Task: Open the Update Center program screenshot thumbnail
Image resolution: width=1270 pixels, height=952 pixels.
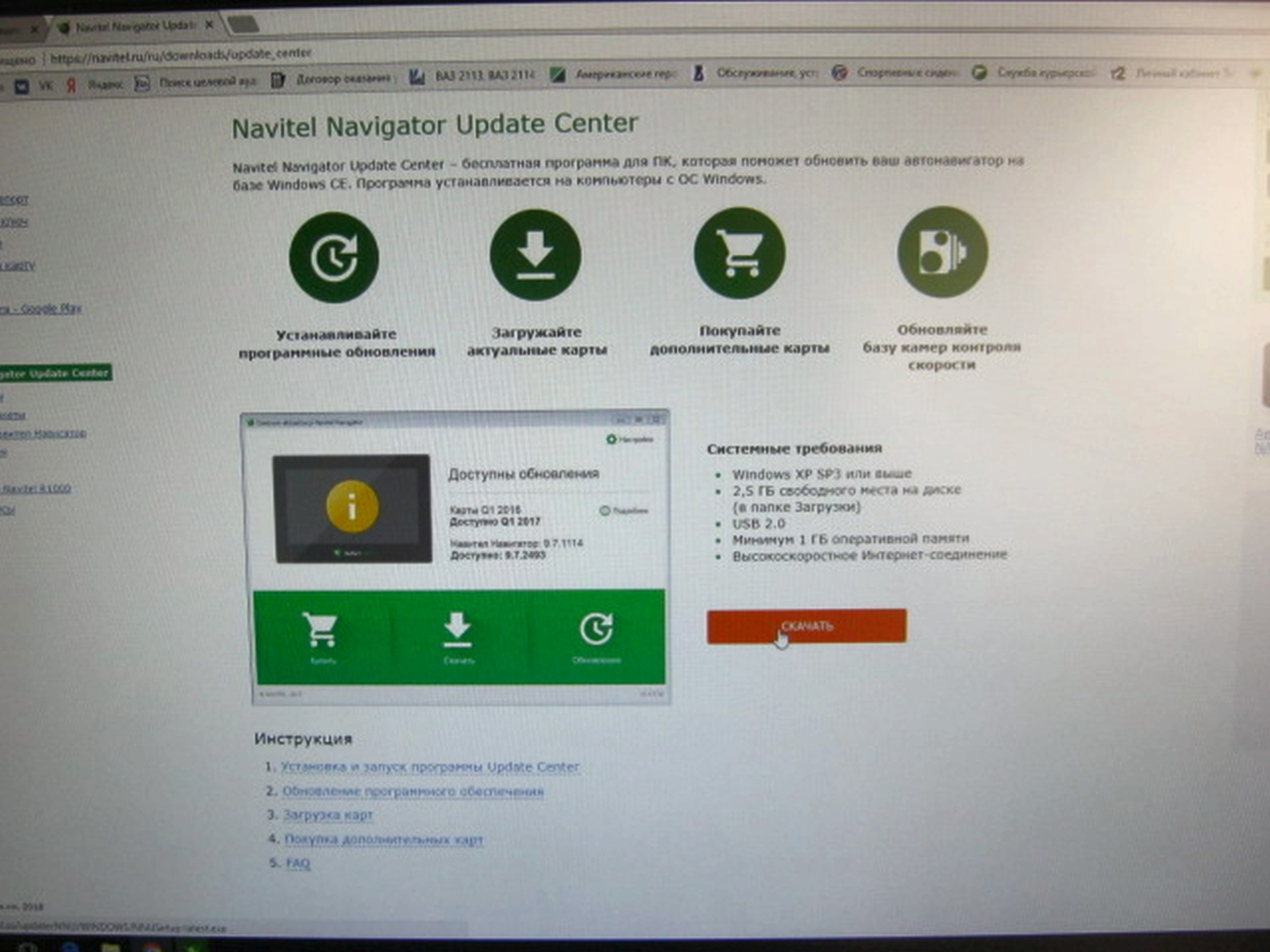Action: click(456, 557)
